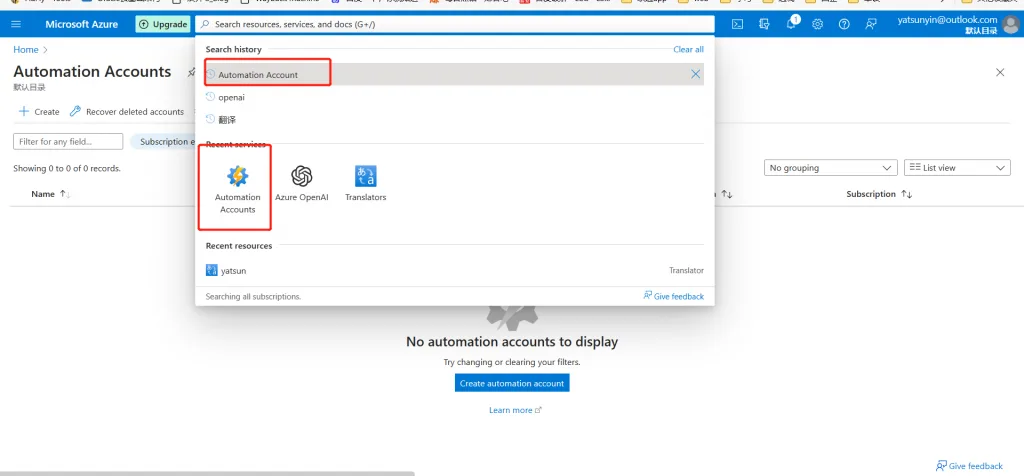Click the translator icon next to yatsun
1024x476 pixels.
click(x=212, y=270)
